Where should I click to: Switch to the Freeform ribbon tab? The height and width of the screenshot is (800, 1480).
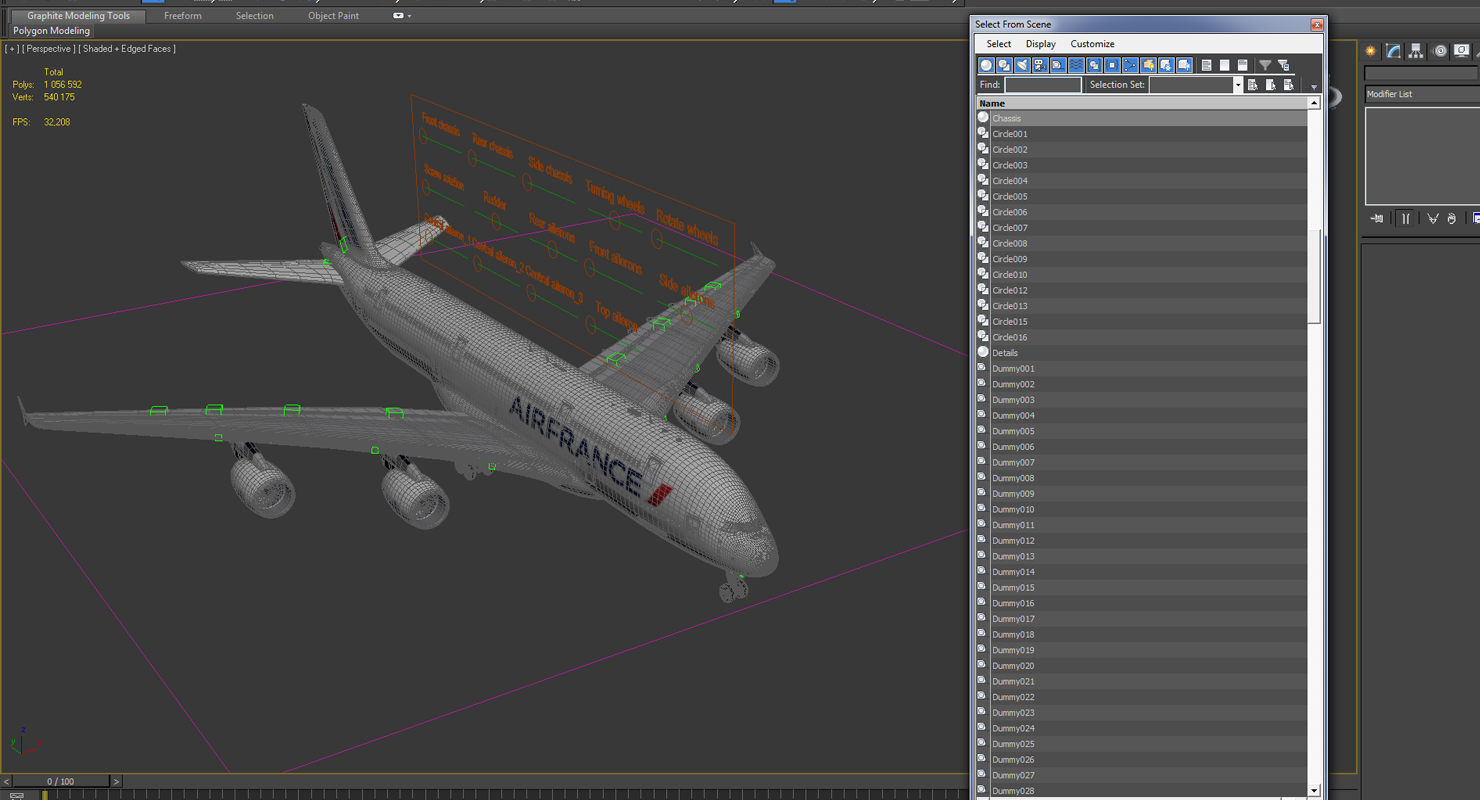point(183,16)
